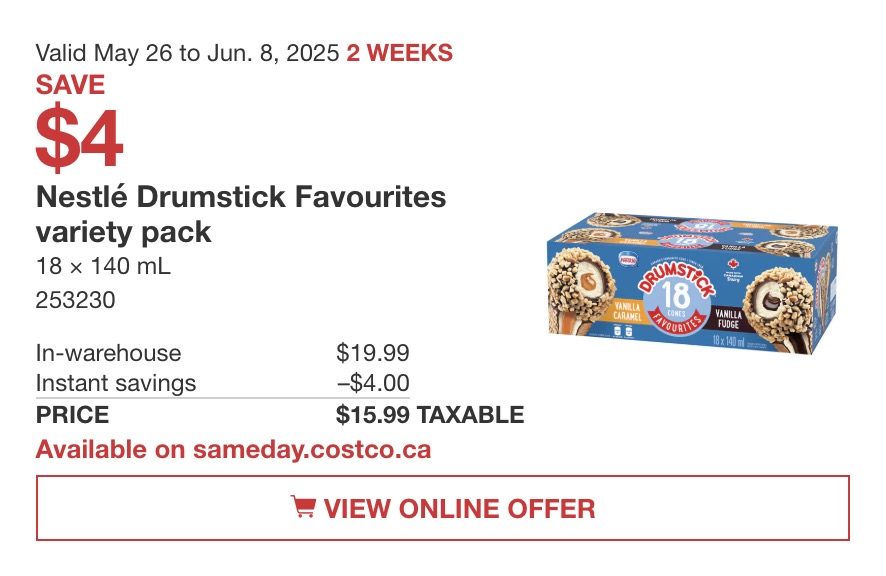This screenshot has width=886, height=576.
Task: Click the caramel cone picture on the box's left
Action: tap(581, 291)
